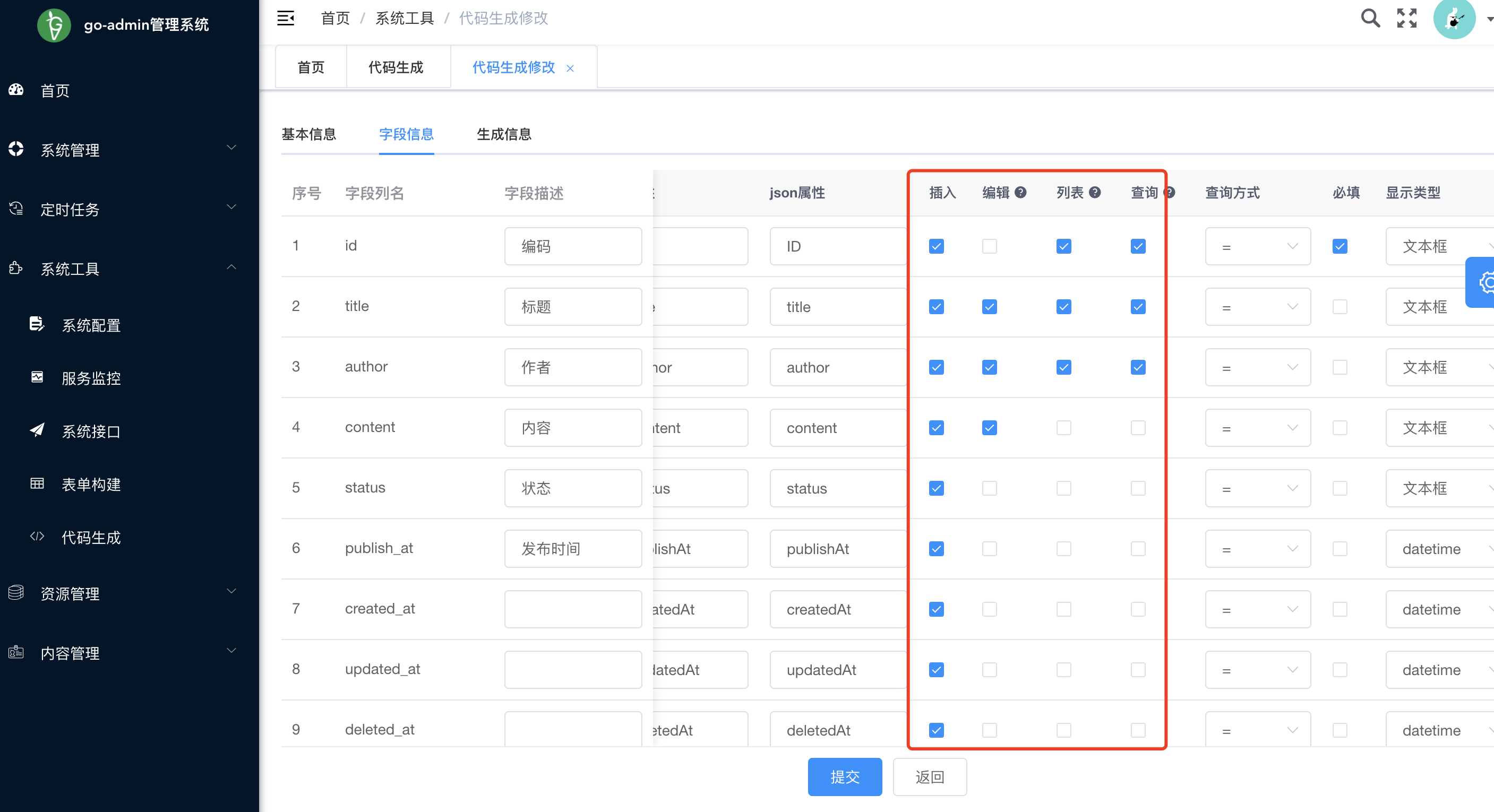Click the 返回 button
This screenshot has width=1494, height=812.
pos(930,776)
